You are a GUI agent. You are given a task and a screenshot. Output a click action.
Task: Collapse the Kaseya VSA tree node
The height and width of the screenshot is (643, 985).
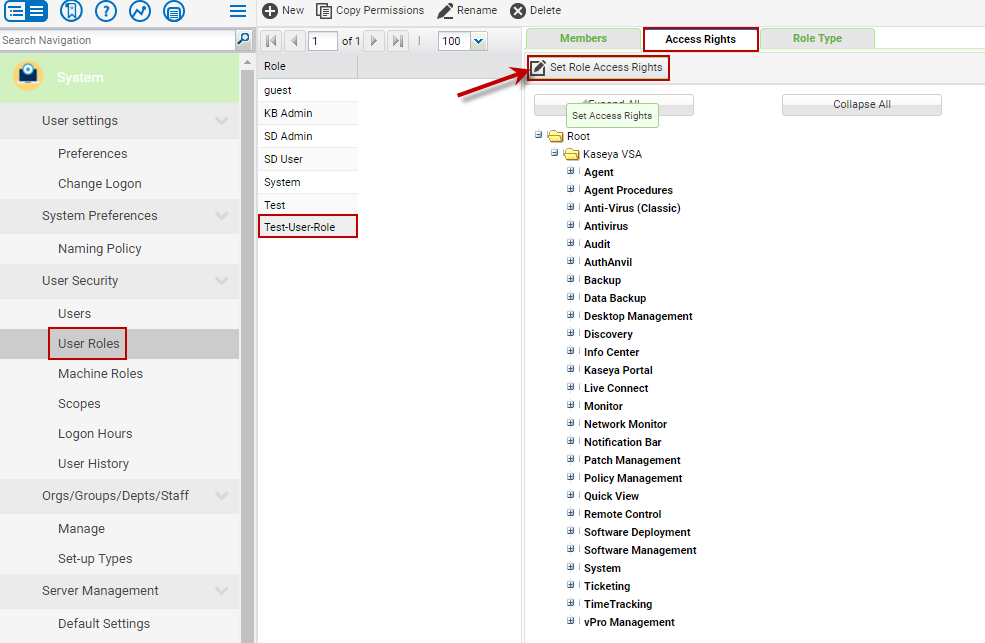[x=554, y=153]
